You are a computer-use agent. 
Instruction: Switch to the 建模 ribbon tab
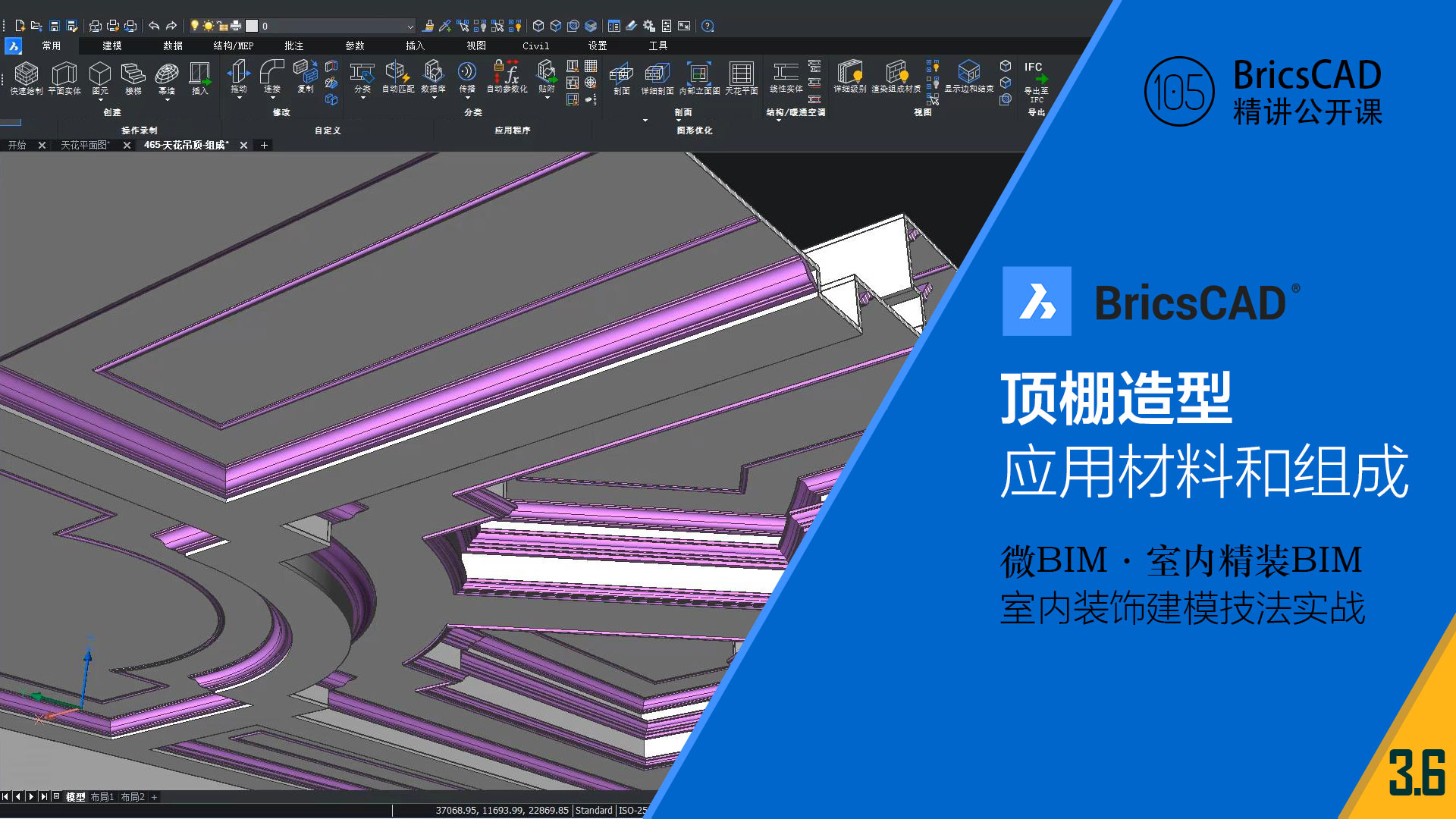pos(112,45)
